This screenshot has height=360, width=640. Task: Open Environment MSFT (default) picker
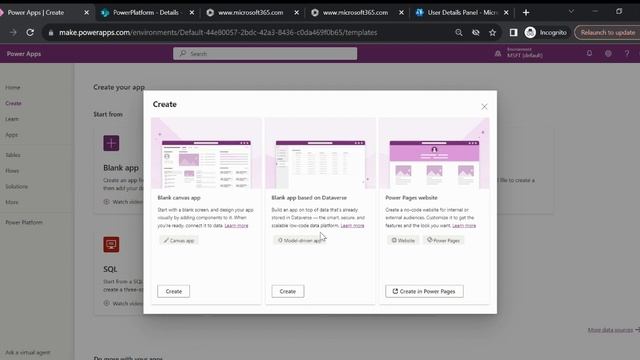tap(519, 53)
